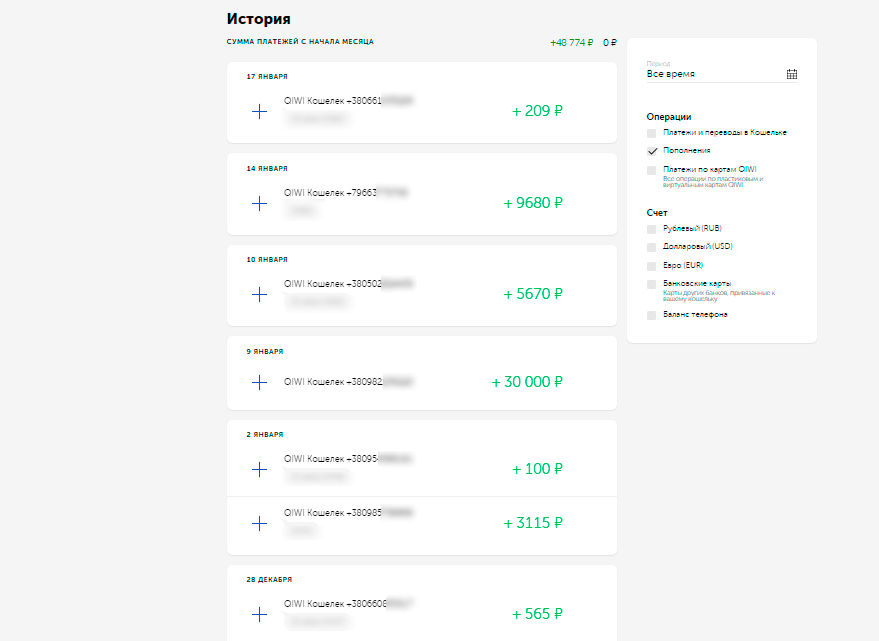Click the '+ 3115 ₽' amount

coord(533,523)
